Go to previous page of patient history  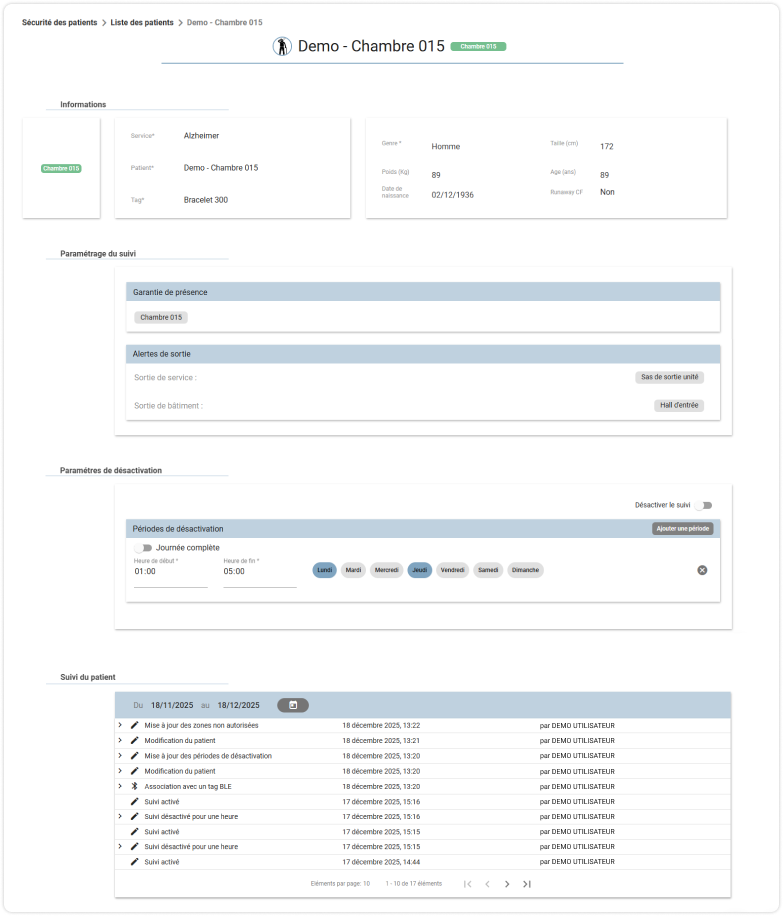[487, 884]
